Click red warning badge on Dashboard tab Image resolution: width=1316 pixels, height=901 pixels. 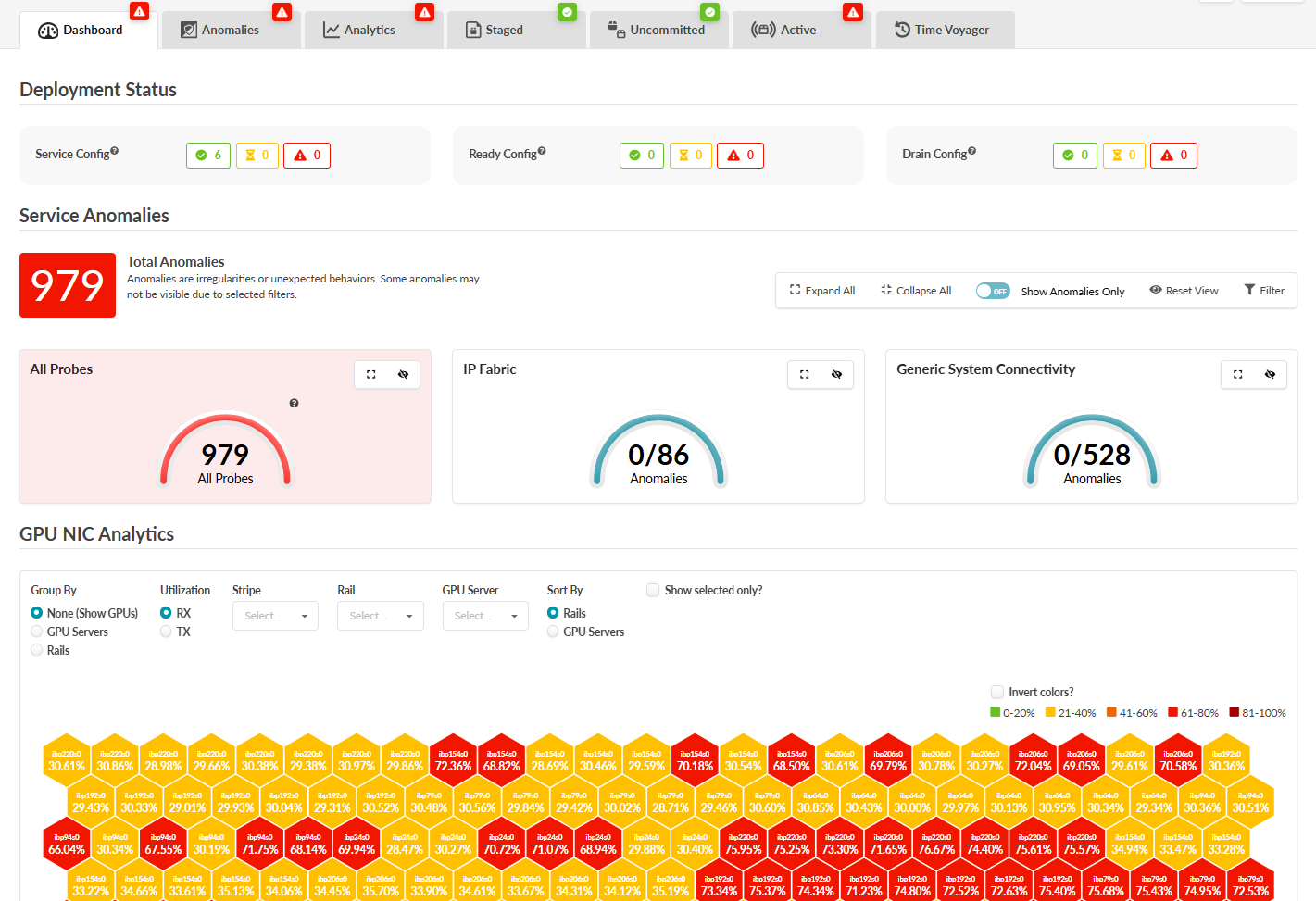click(x=139, y=12)
